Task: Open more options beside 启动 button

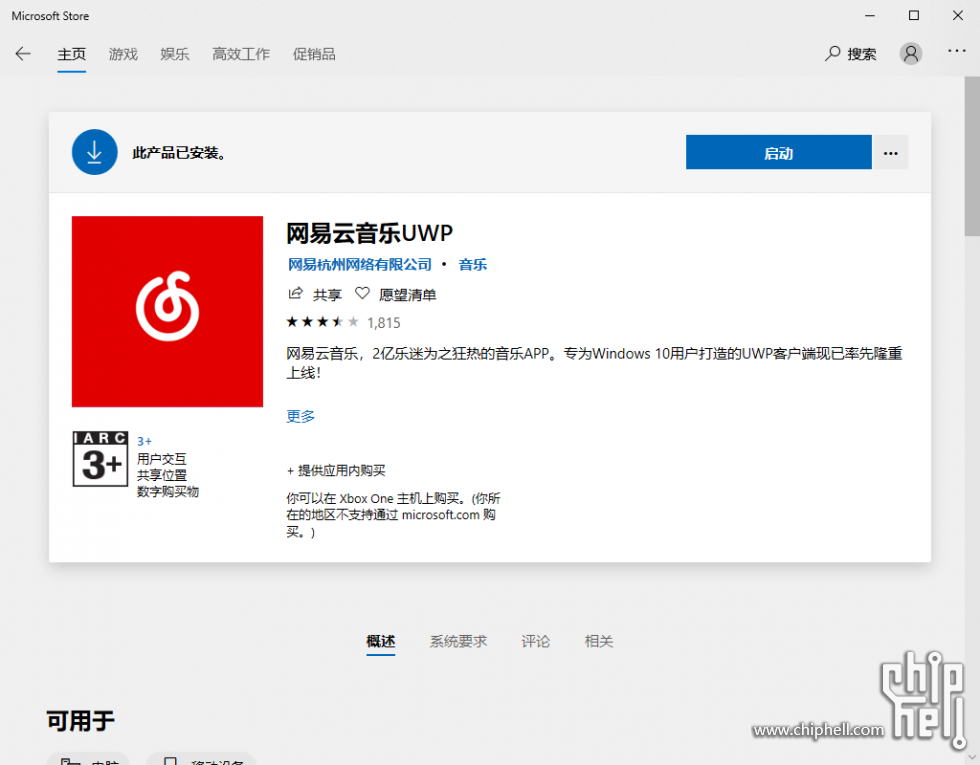Action: (x=890, y=152)
